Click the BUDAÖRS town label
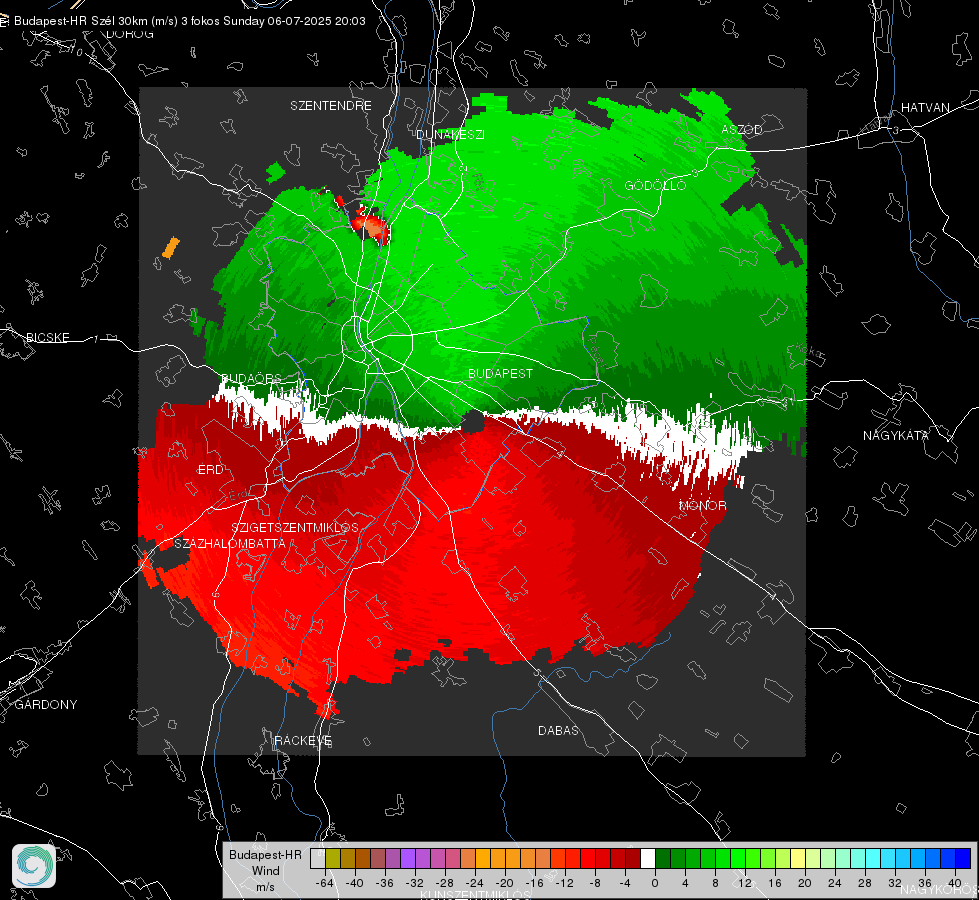Screen dimensions: 979x900 (252, 378)
